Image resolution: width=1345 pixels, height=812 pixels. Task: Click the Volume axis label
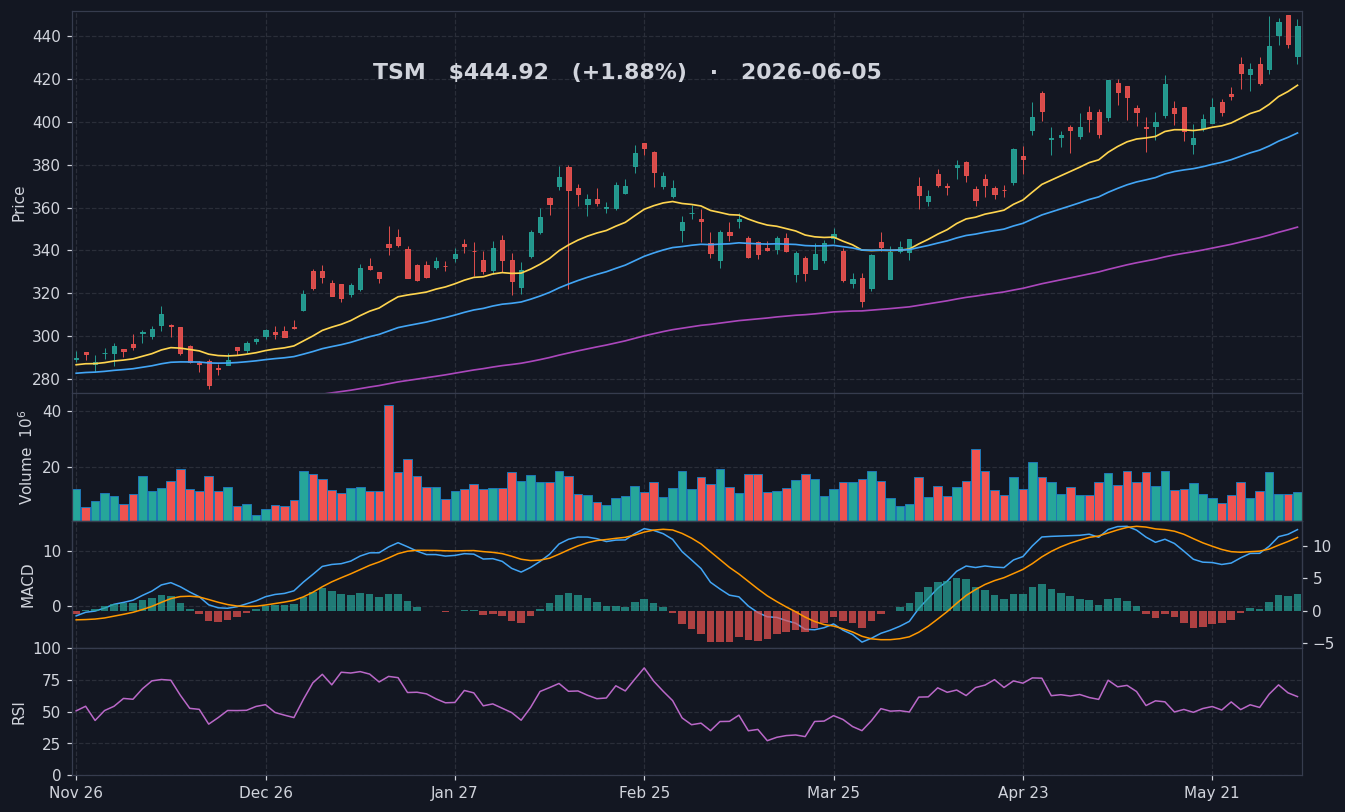click(x=25, y=457)
